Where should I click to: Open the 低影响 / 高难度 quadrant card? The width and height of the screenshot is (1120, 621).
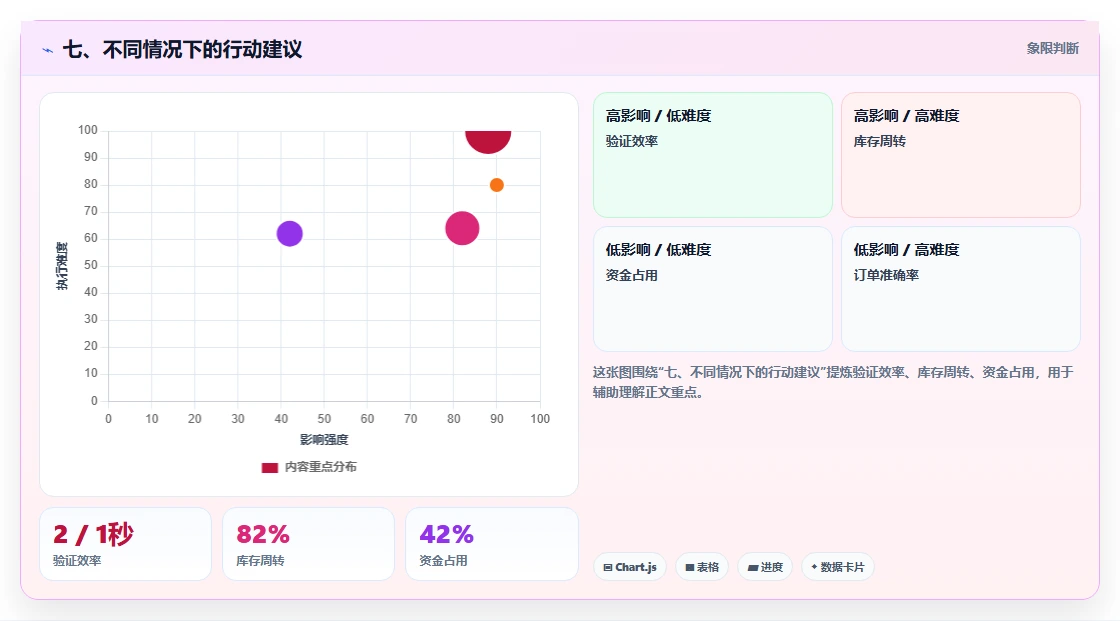[961, 289]
